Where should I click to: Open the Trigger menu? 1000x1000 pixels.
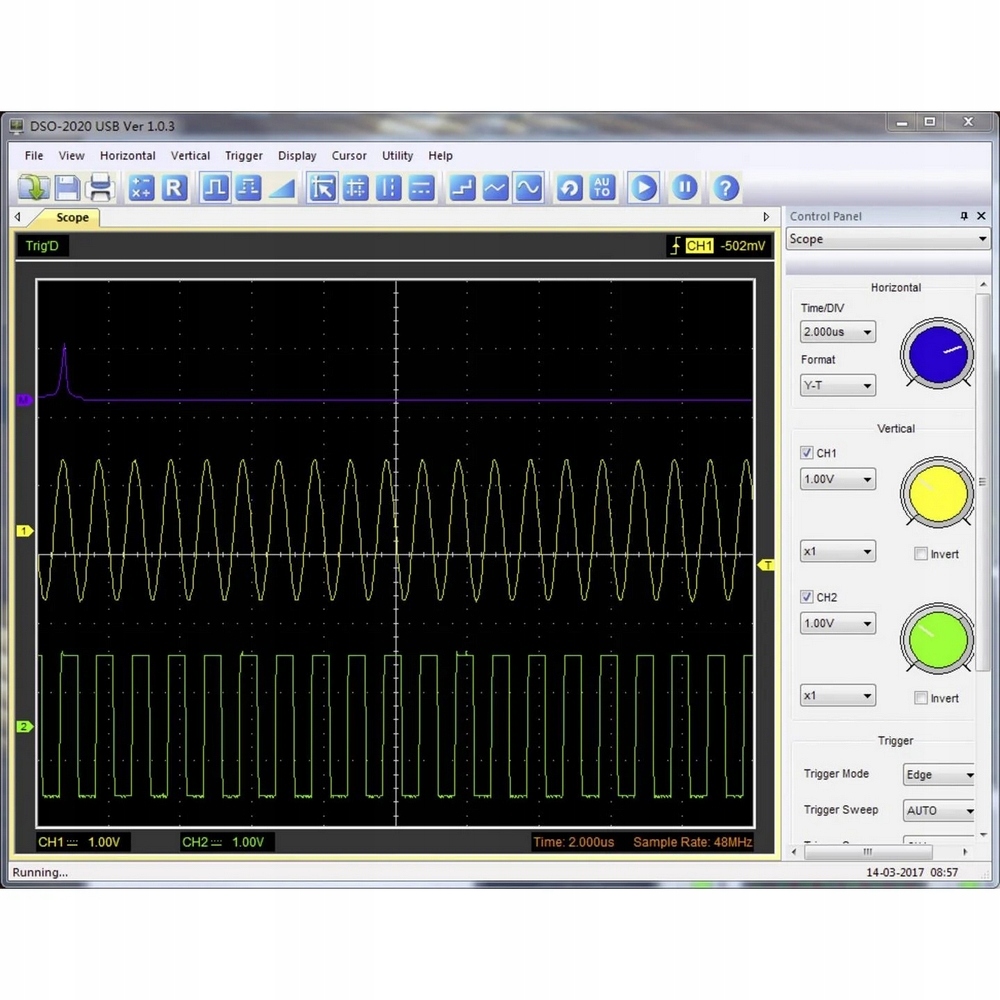pos(243,155)
